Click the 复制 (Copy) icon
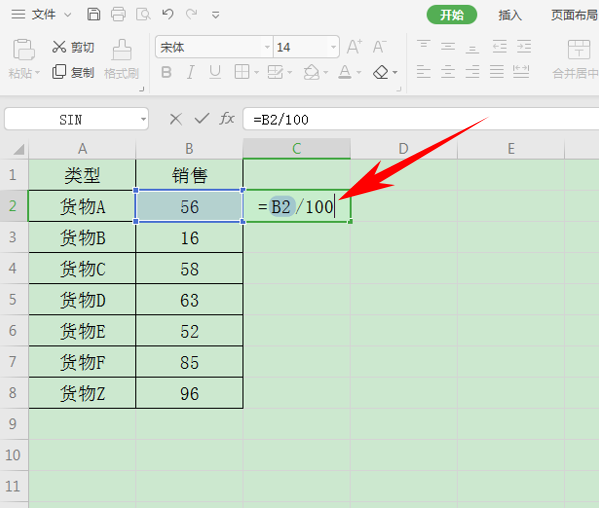599x512 pixels. pyautogui.click(x=59, y=72)
